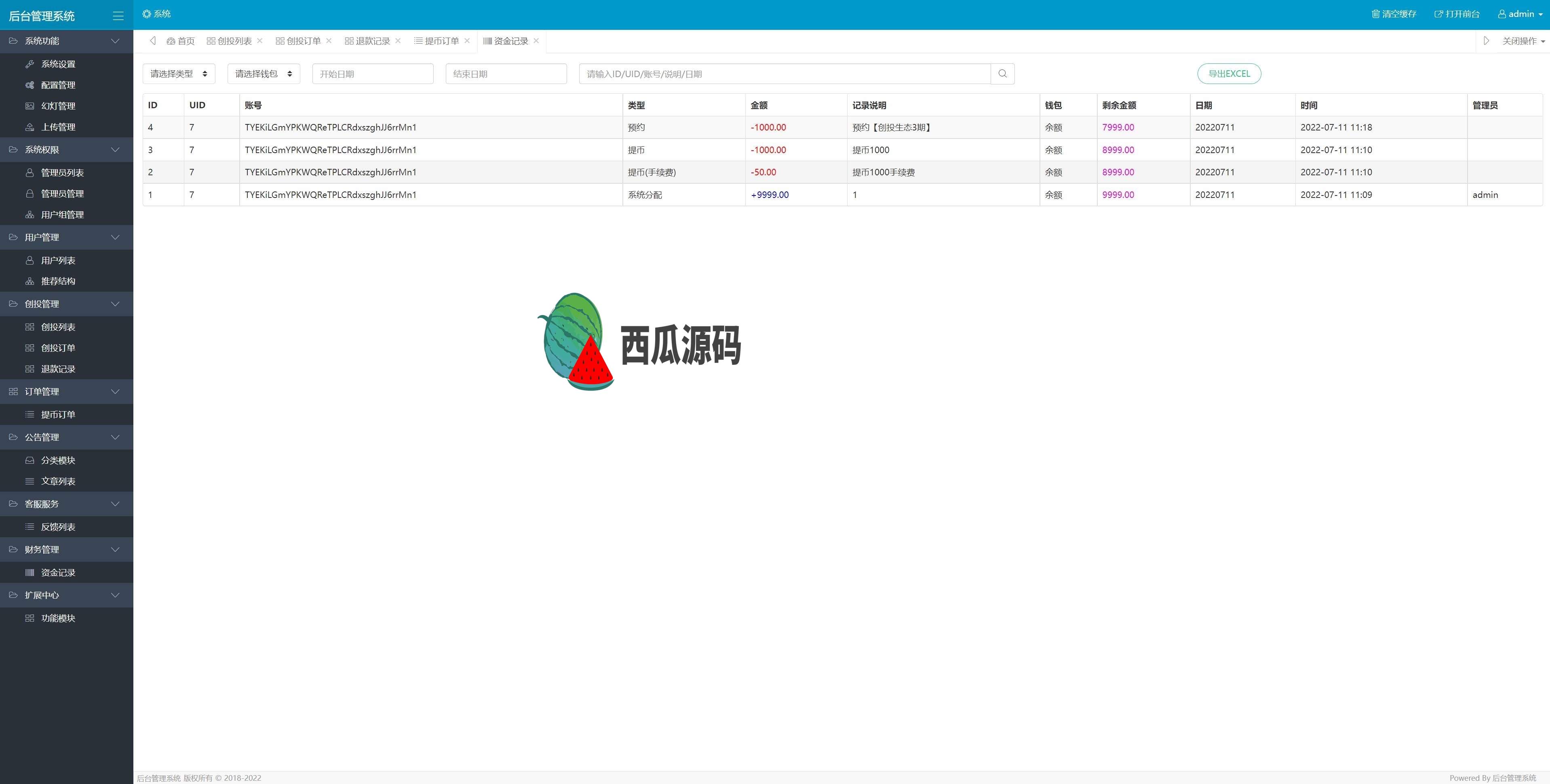Close the 创投订单 tab
The image size is (1550, 784).
click(x=329, y=41)
